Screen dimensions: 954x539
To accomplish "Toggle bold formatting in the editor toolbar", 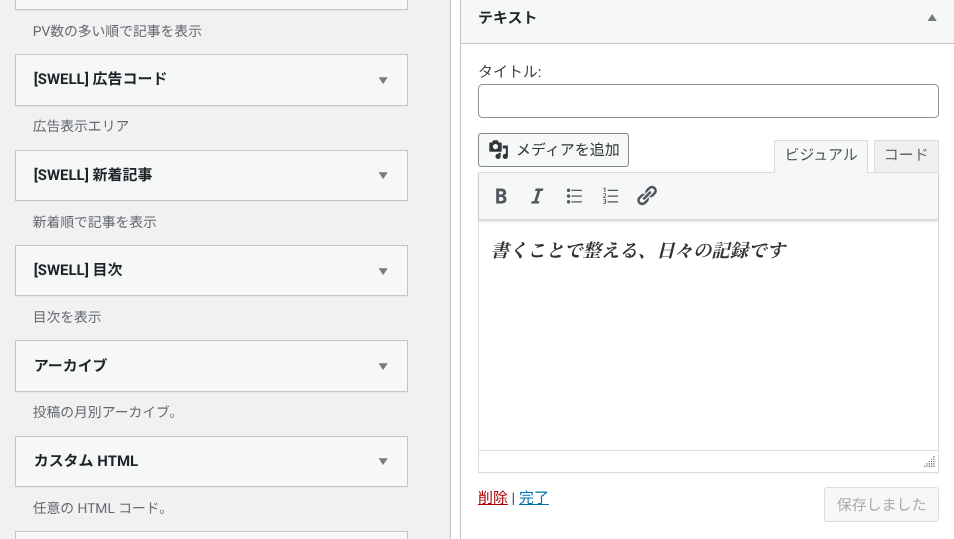I will click(x=501, y=196).
